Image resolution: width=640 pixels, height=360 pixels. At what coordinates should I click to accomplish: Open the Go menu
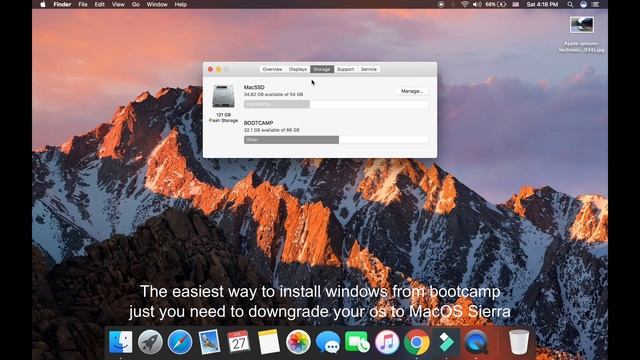[x=136, y=4]
